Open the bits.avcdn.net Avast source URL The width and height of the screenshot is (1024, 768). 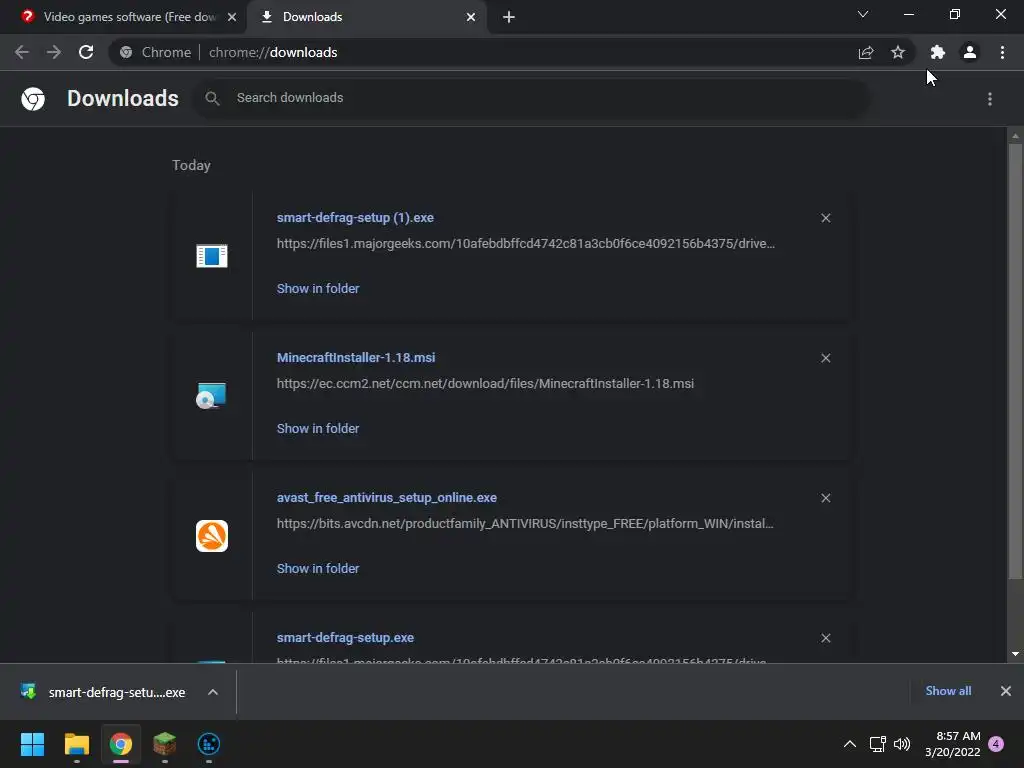point(525,524)
